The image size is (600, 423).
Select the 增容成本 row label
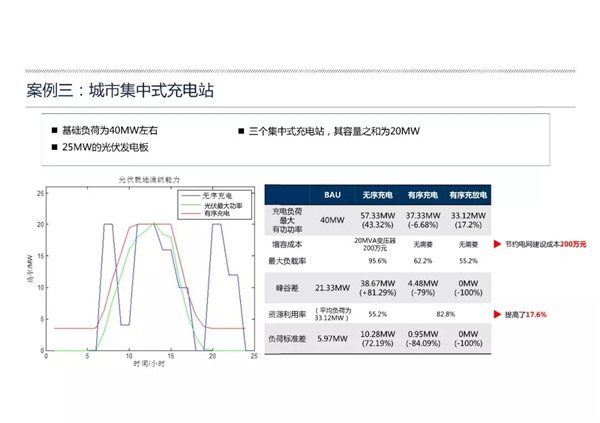coord(288,243)
